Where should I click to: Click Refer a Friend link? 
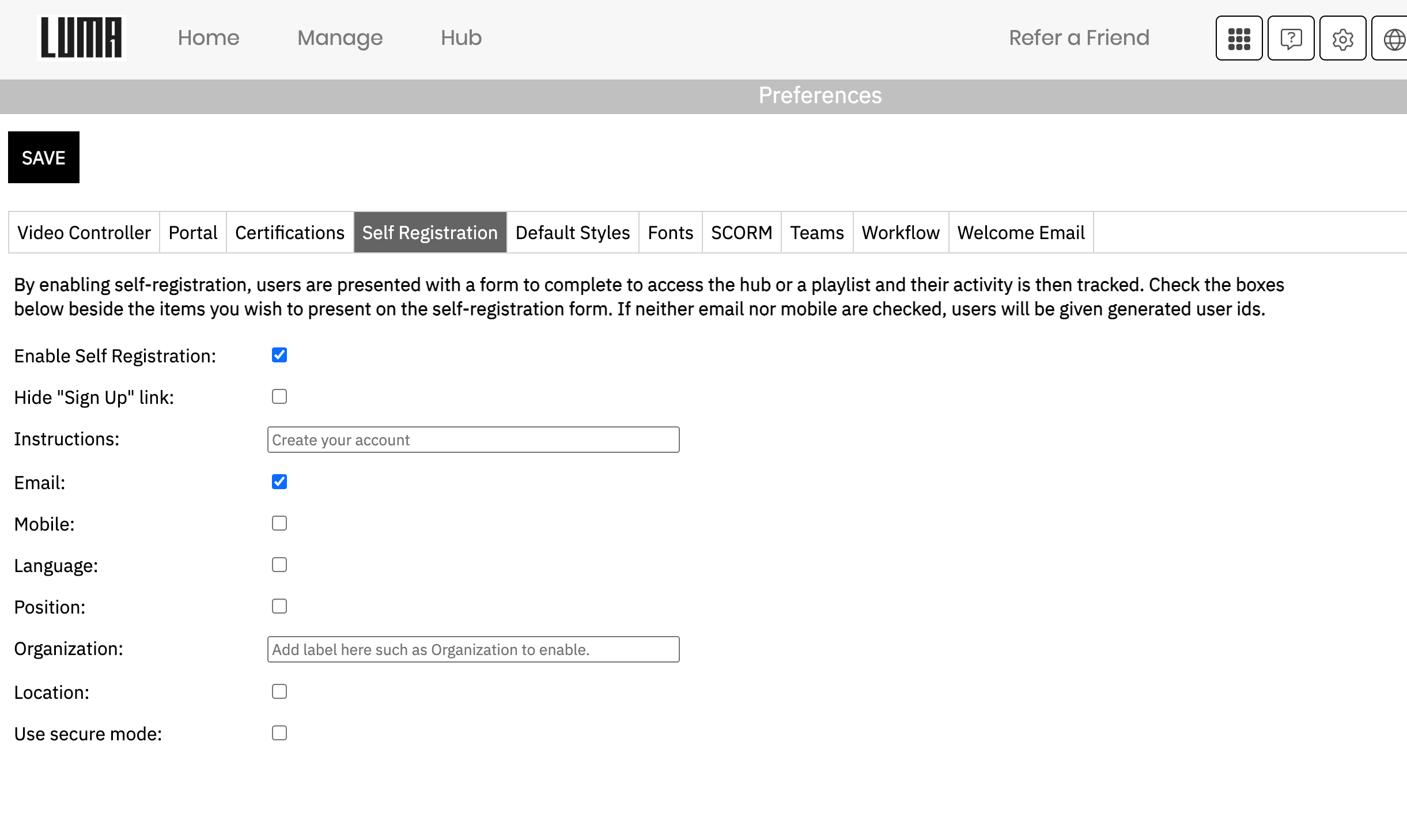[x=1079, y=38]
